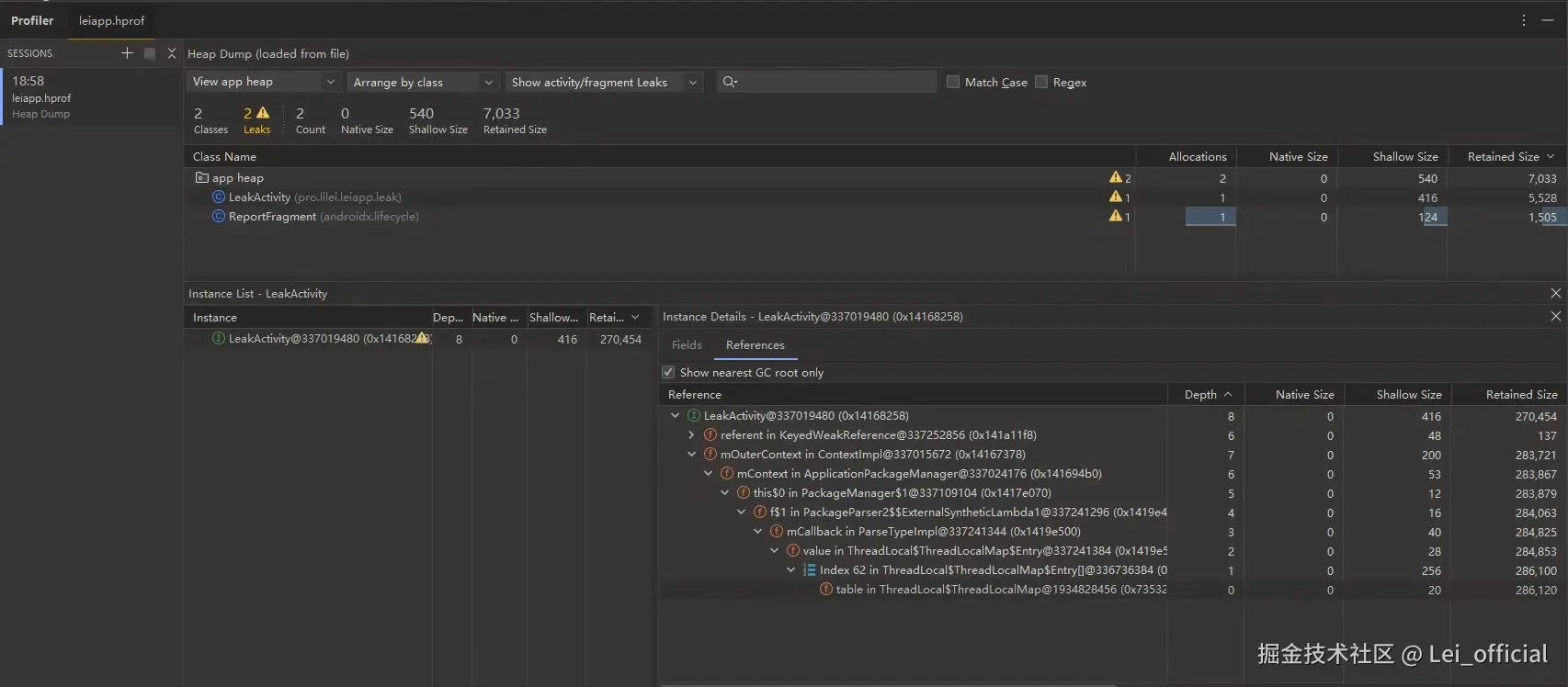Viewport: 1568px width, 687px height.
Task: Open the View app heap dropdown
Action: click(264, 82)
